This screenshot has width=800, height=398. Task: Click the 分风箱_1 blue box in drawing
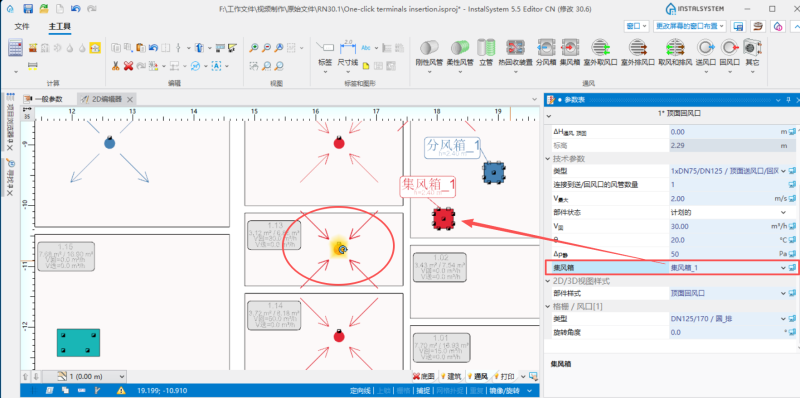(x=494, y=172)
